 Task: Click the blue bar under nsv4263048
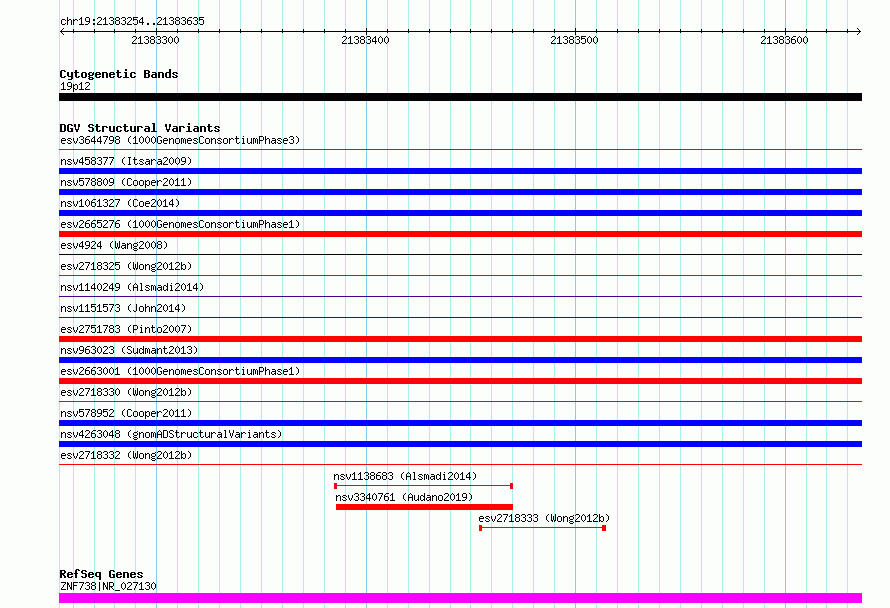pos(460,444)
